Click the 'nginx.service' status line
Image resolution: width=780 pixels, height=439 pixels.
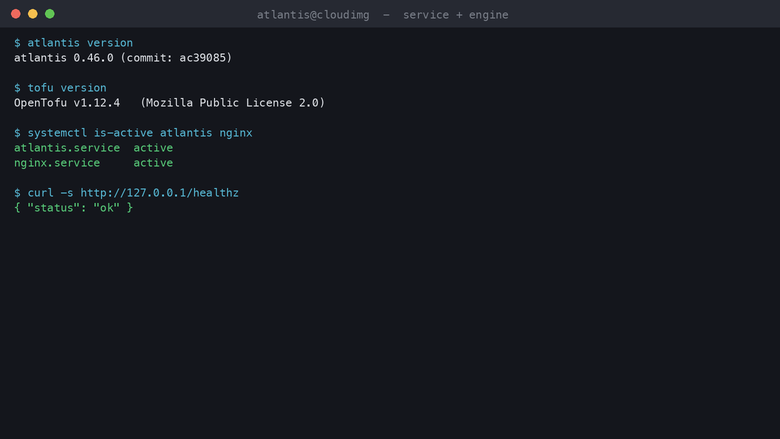coord(94,163)
